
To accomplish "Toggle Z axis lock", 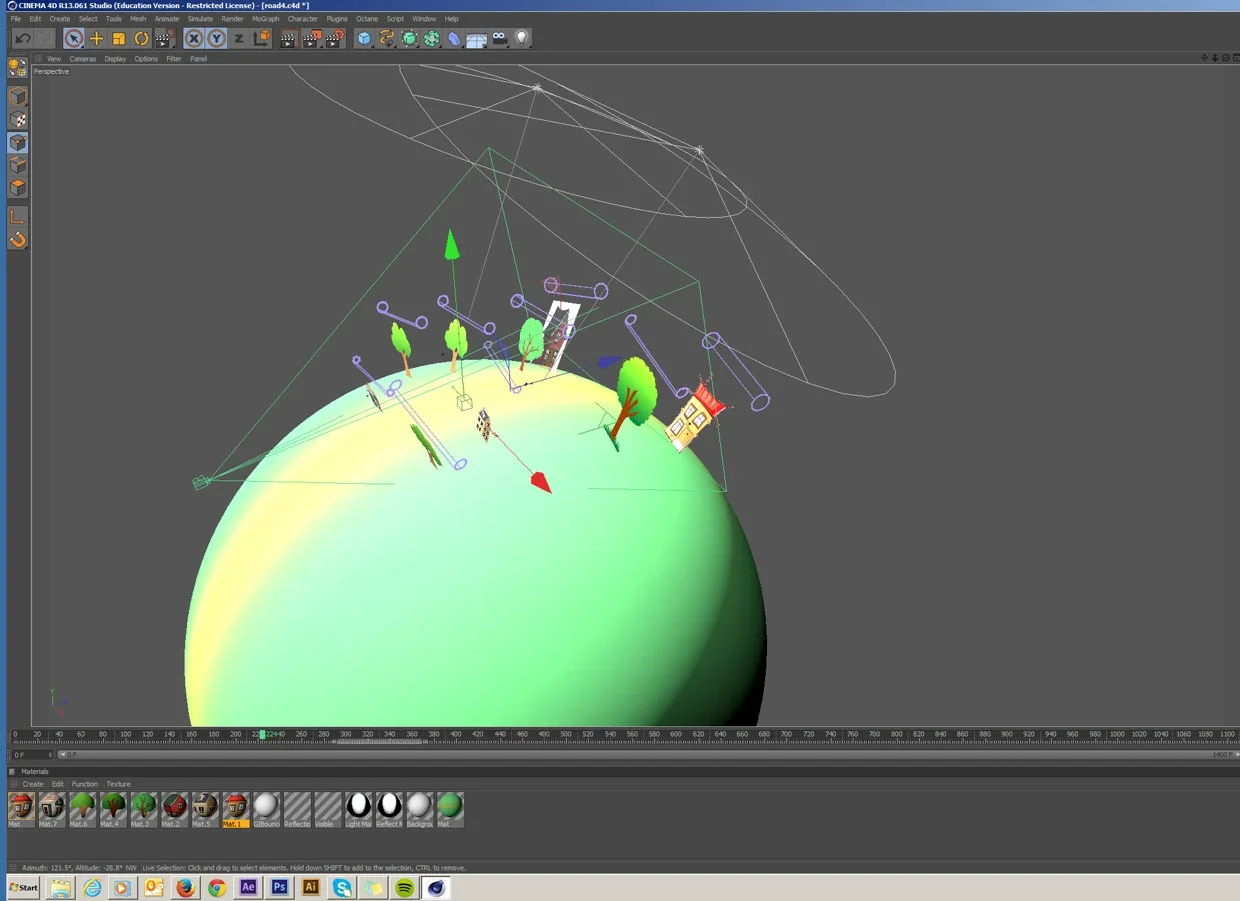I will 238,38.
